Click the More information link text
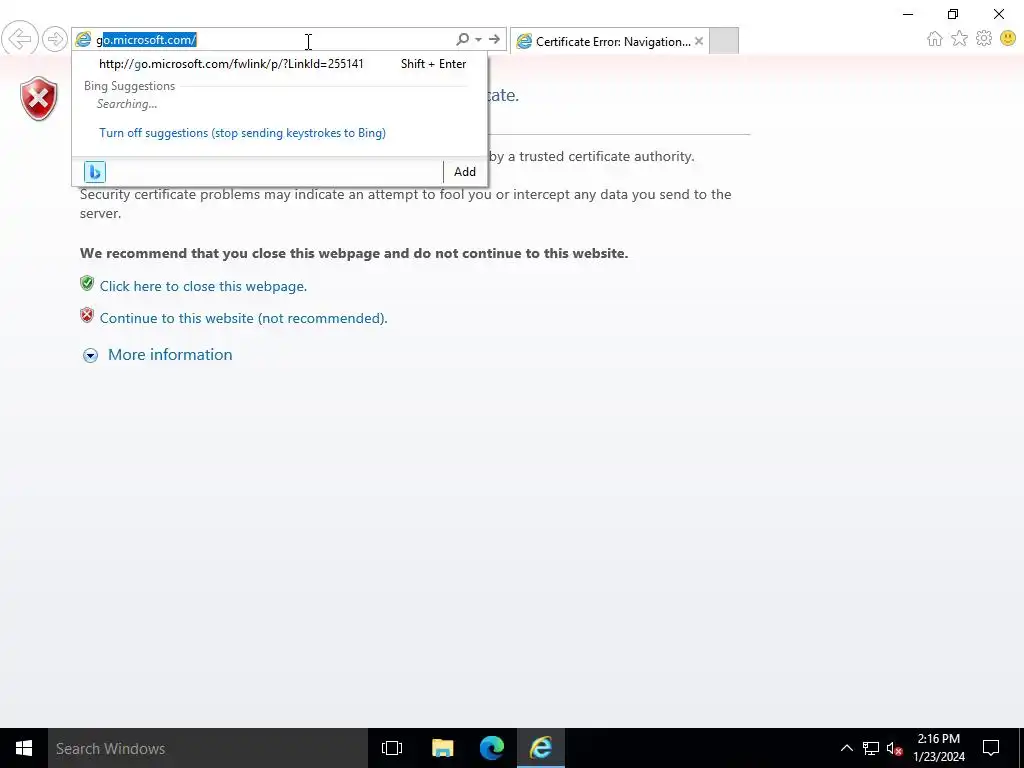1024x768 pixels. click(170, 355)
